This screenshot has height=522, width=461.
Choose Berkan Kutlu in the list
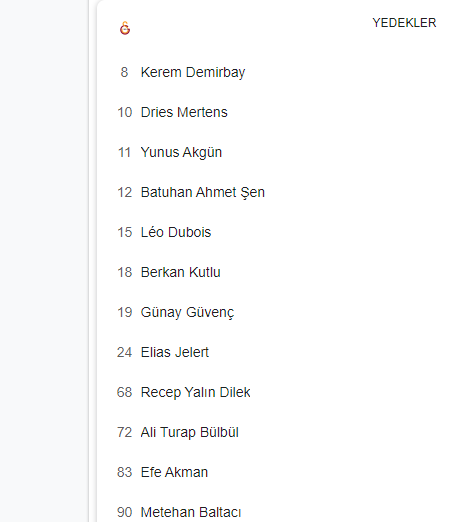[180, 272]
